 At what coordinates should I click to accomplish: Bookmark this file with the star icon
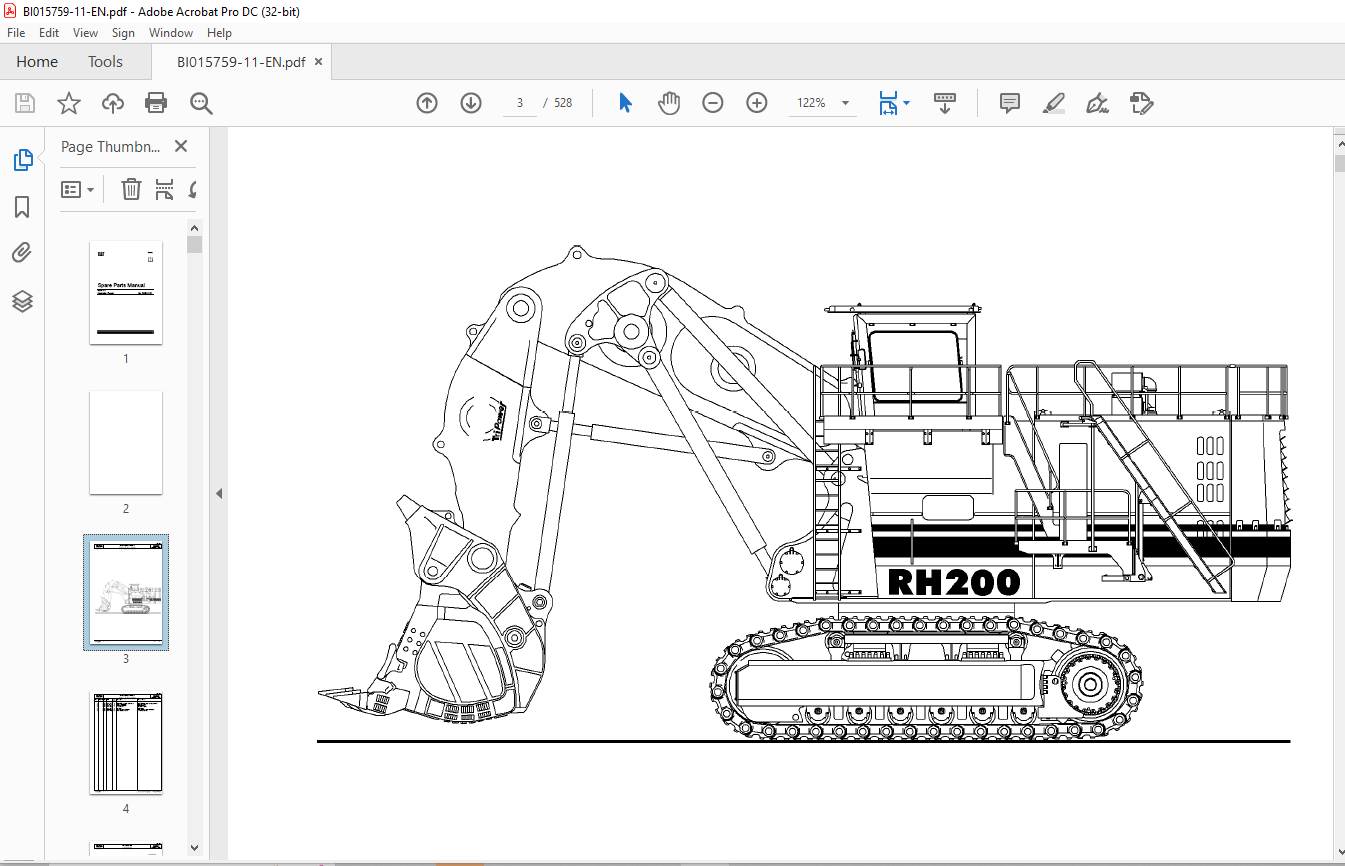pyautogui.click(x=68, y=103)
